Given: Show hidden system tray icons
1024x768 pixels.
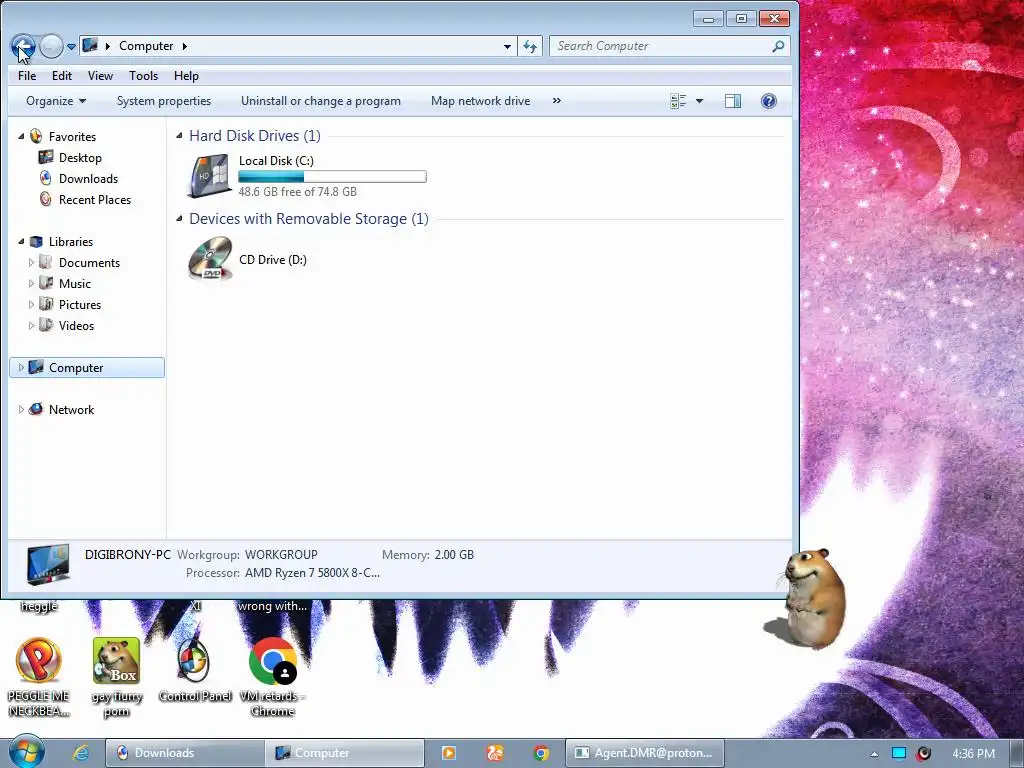Looking at the screenshot, I should point(874,754).
